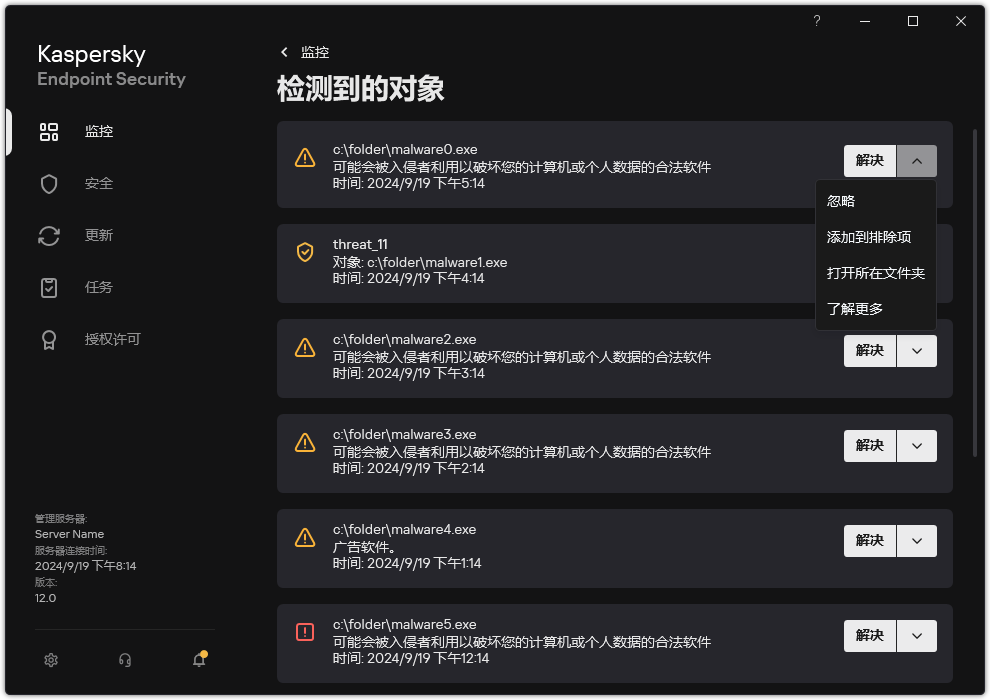Viewport: 990px width, 700px height.
Task: Open support via headset icon
Action: coord(124,660)
